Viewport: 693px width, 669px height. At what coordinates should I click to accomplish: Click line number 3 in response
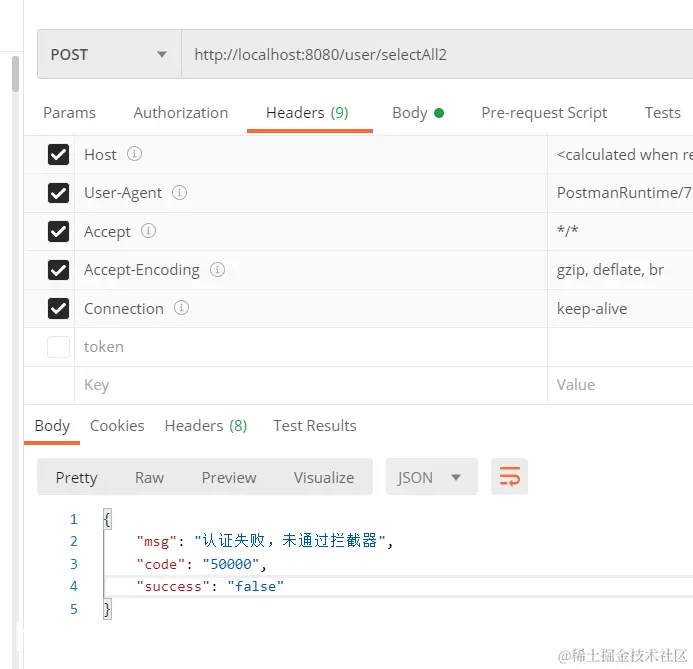pos(74,564)
